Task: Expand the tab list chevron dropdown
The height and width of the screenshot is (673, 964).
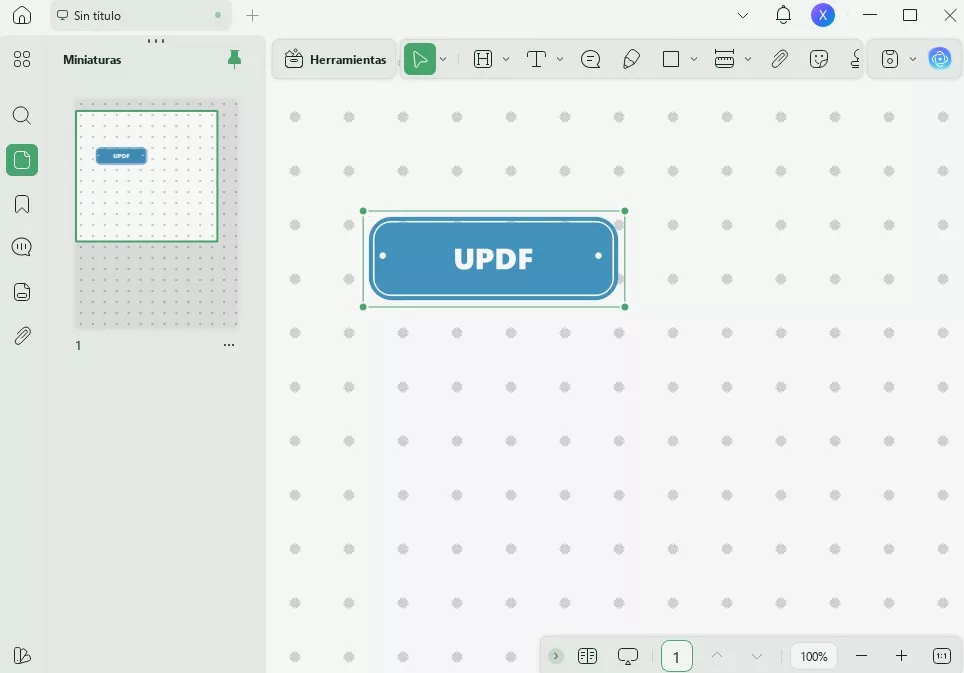Action: tap(743, 15)
